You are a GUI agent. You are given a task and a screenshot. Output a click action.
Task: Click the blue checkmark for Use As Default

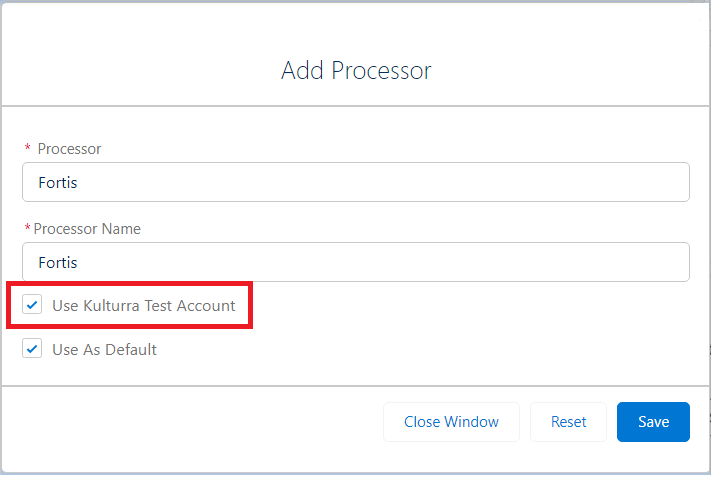click(x=33, y=349)
